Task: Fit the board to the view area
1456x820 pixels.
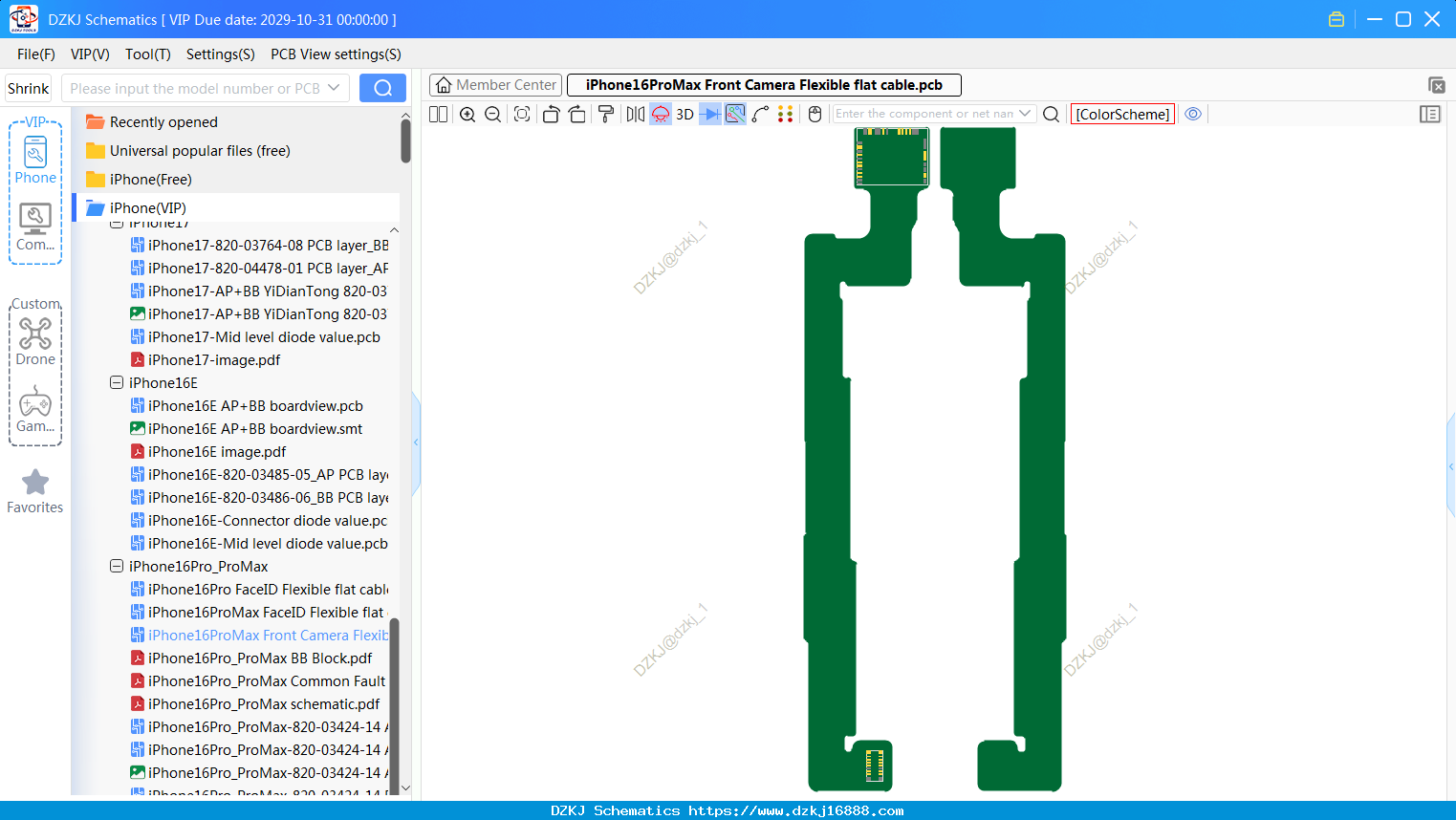Action: (522, 115)
